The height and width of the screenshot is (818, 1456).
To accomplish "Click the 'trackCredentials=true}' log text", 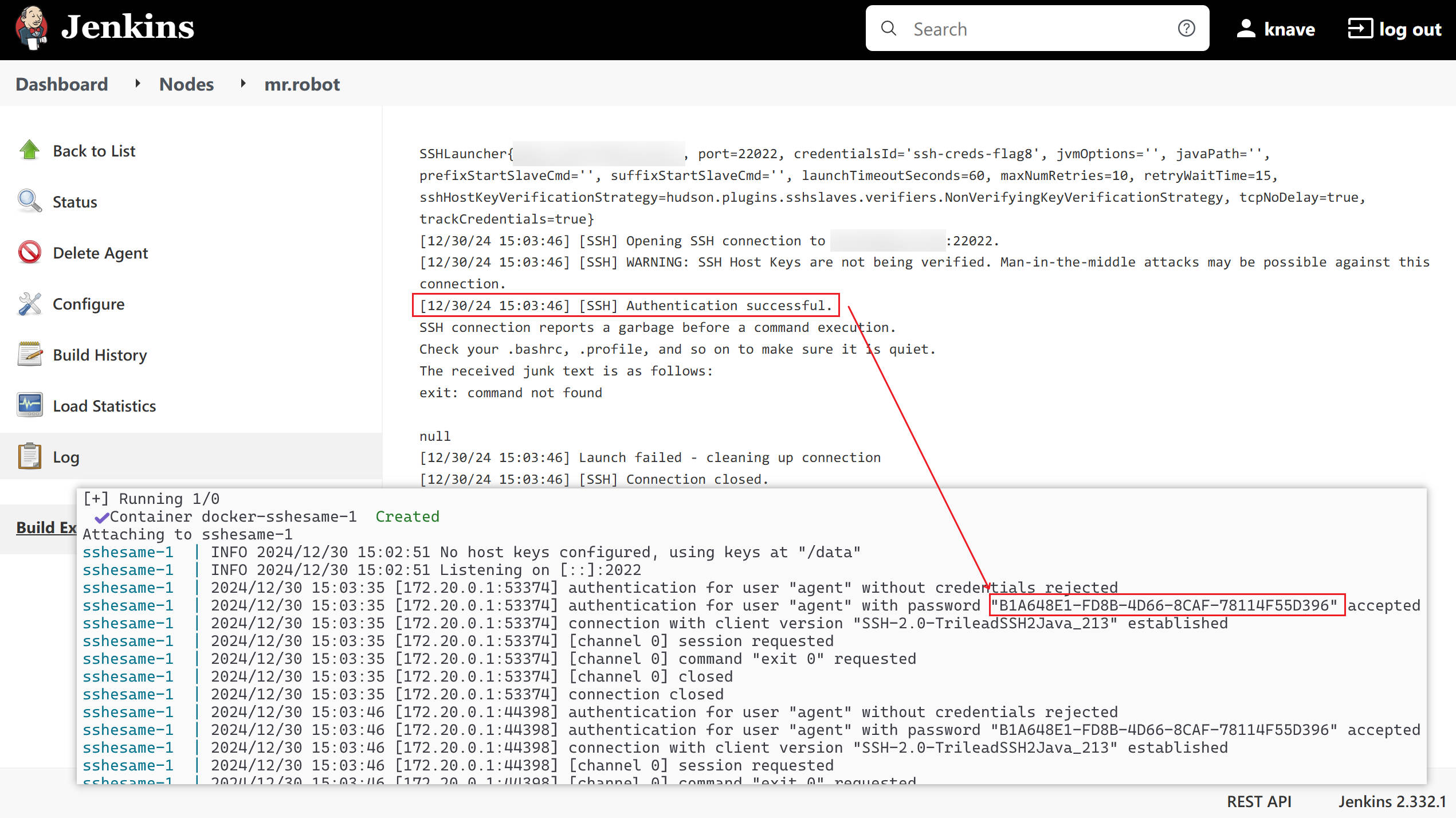I will 507,219.
